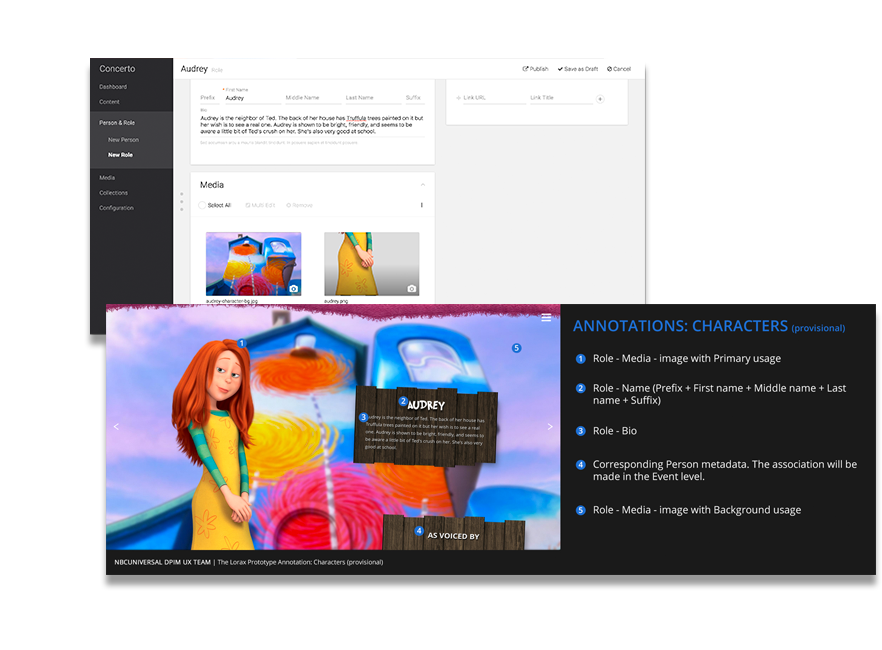
Task: Open the hamburger menu on Lorax preview
Action: point(546,317)
